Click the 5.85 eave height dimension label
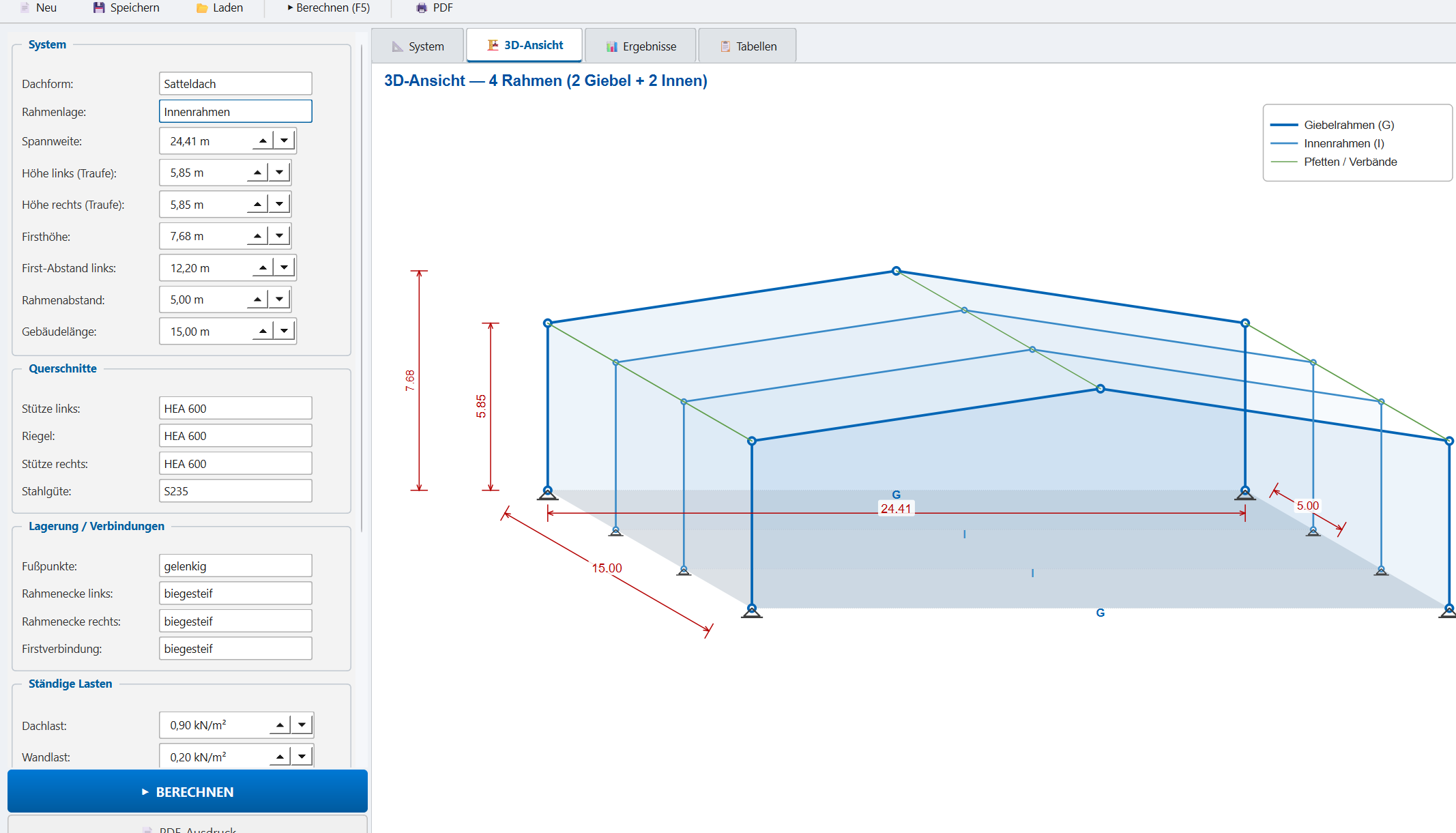The width and height of the screenshot is (1456, 833). [481, 406]
